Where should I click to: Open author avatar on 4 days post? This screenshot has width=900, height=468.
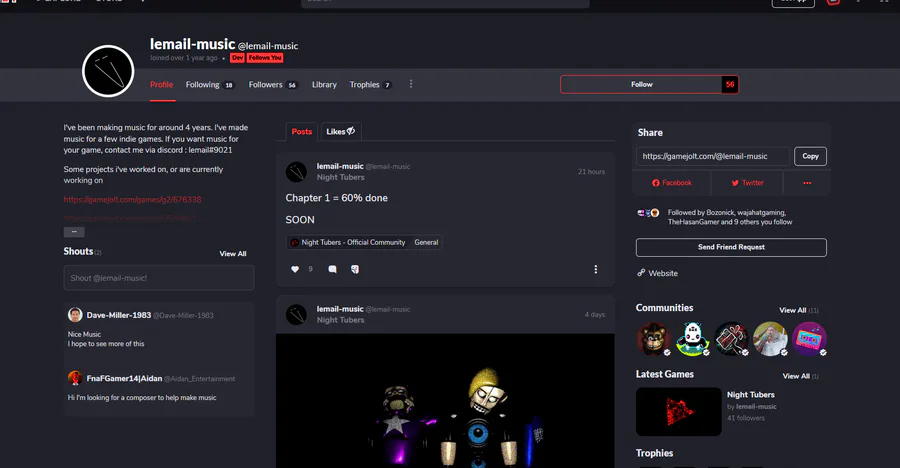(x=296, y=315)
